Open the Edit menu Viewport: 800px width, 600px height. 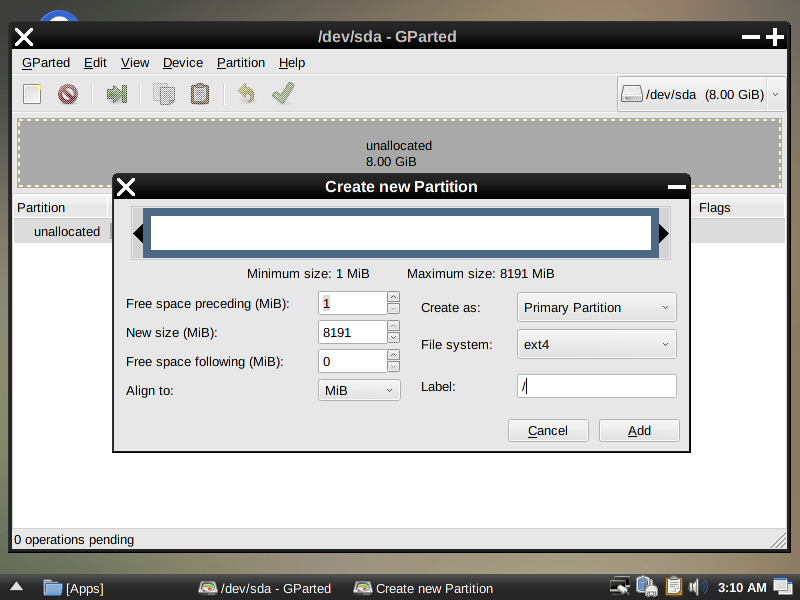(x=95, y=63)
